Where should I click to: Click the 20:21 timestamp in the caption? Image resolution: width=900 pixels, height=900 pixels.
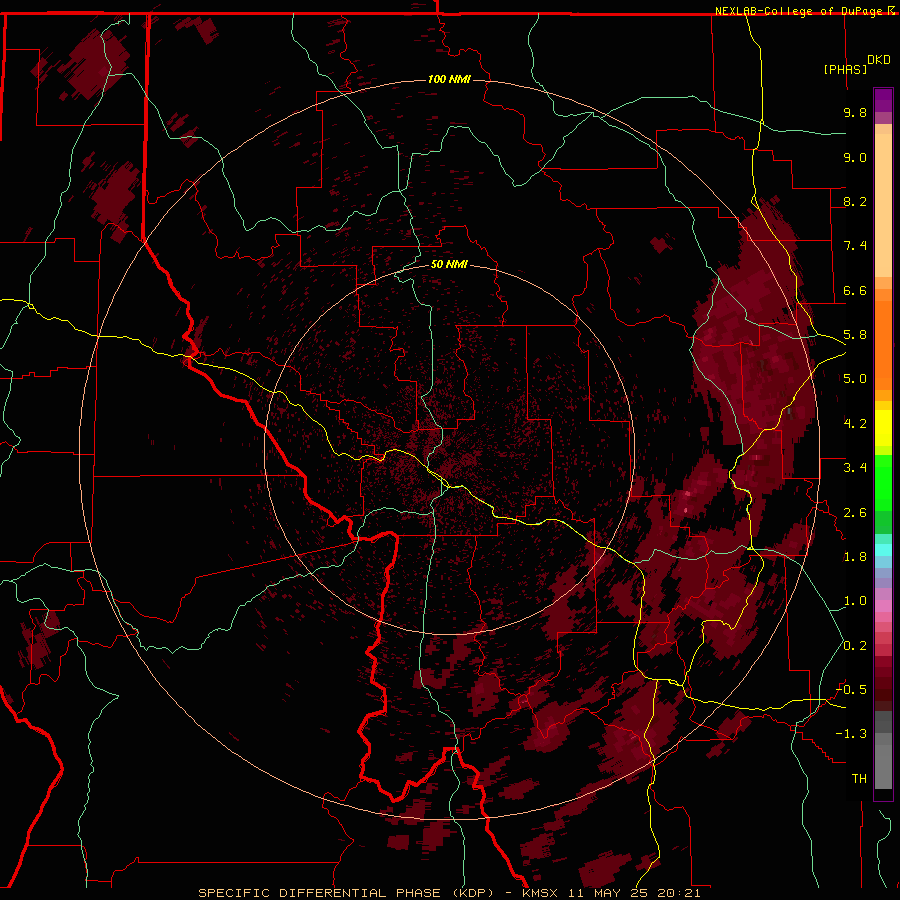[x=679, y=893]
